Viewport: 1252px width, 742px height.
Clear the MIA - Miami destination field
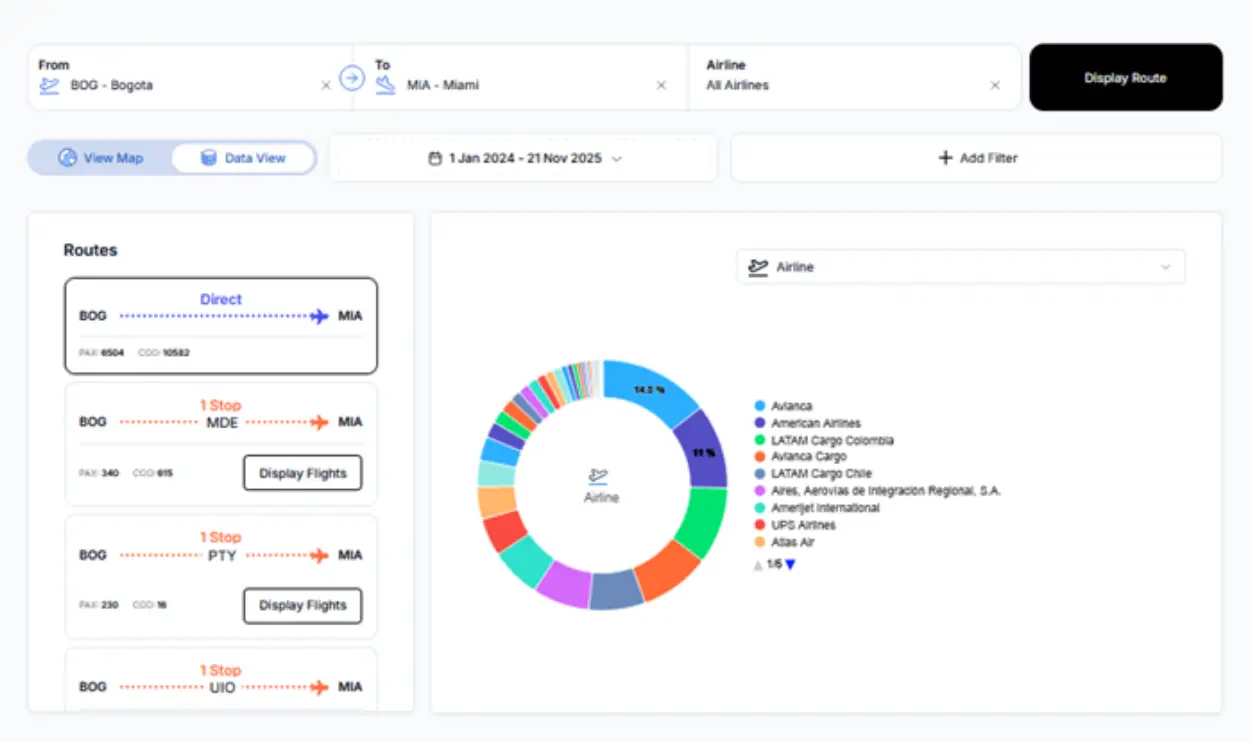[661, 86]
